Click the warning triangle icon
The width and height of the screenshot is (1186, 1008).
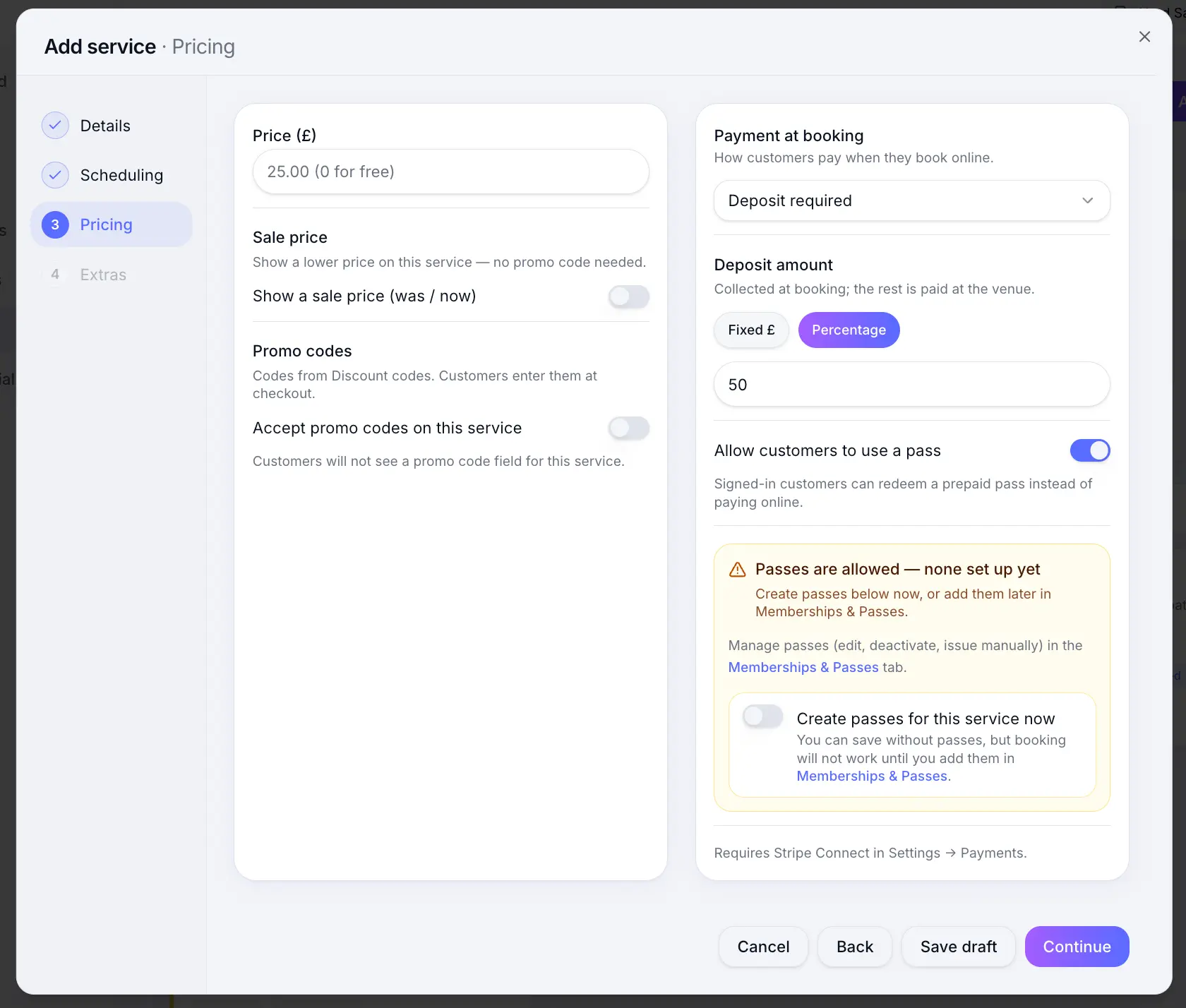737,570
